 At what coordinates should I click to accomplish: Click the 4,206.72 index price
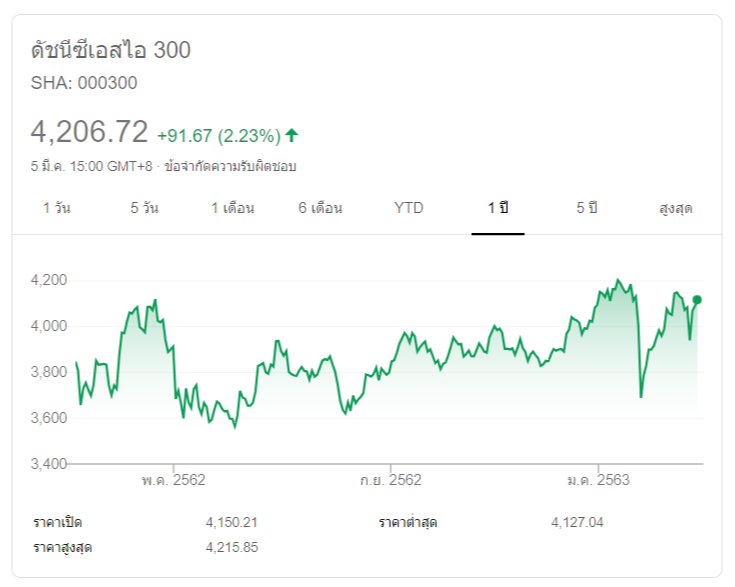coord(89,132)
